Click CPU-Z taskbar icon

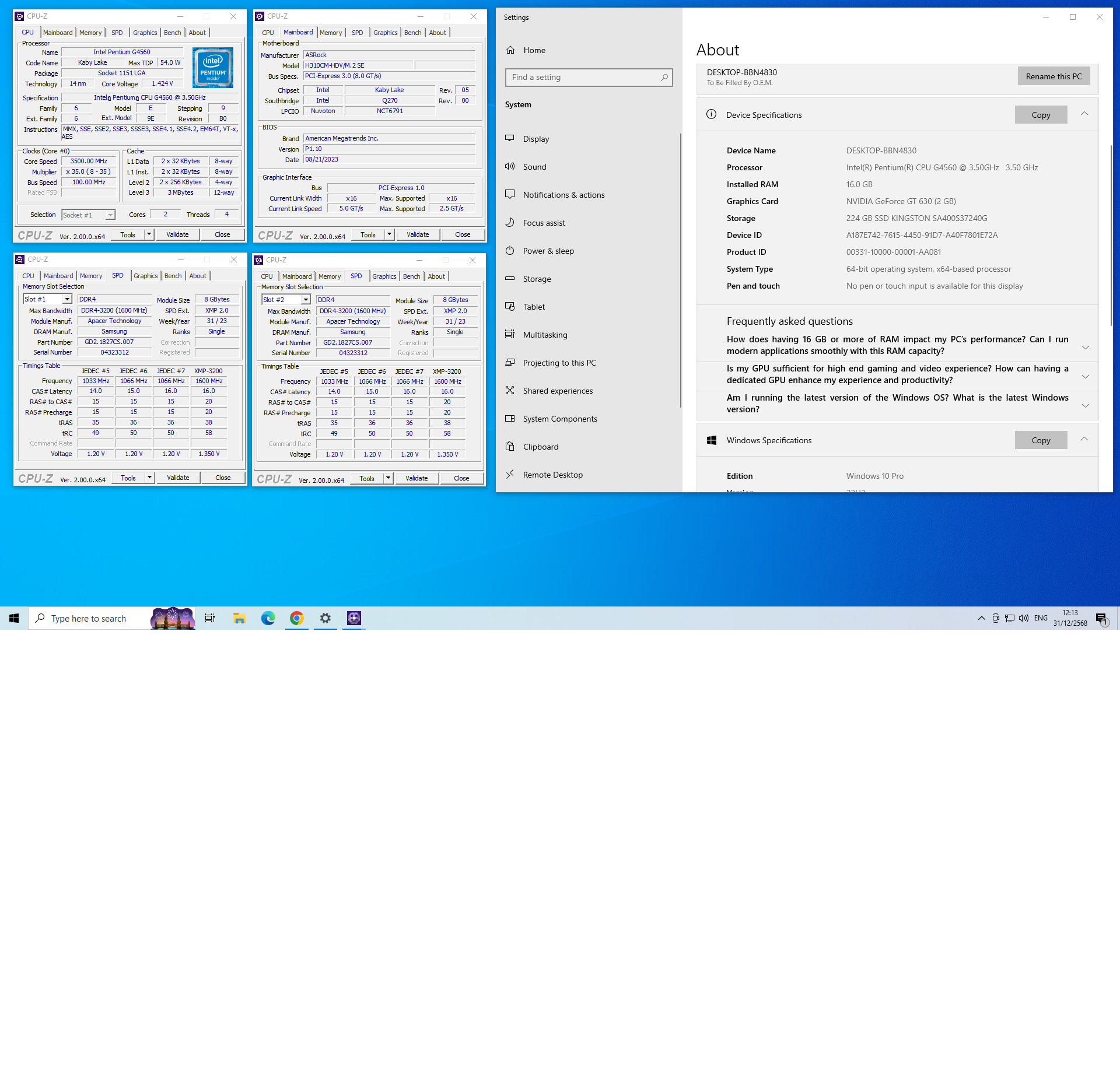click(x=354, y=618)
